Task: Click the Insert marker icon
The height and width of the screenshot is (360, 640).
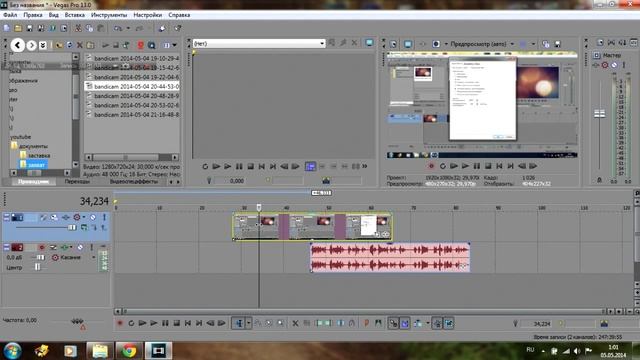Action: pyautogui.click(x=366, y=323)
